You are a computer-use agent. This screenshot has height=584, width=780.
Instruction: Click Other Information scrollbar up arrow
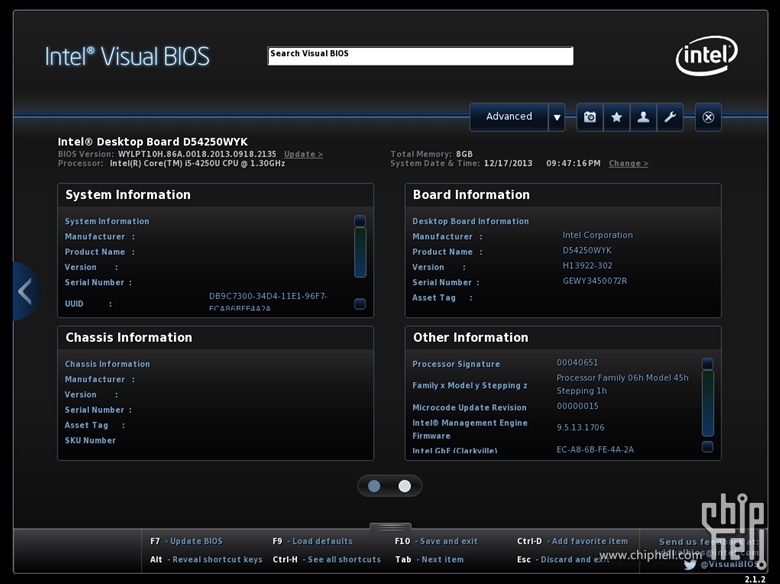pyautogui.click(x=707, y=364)
